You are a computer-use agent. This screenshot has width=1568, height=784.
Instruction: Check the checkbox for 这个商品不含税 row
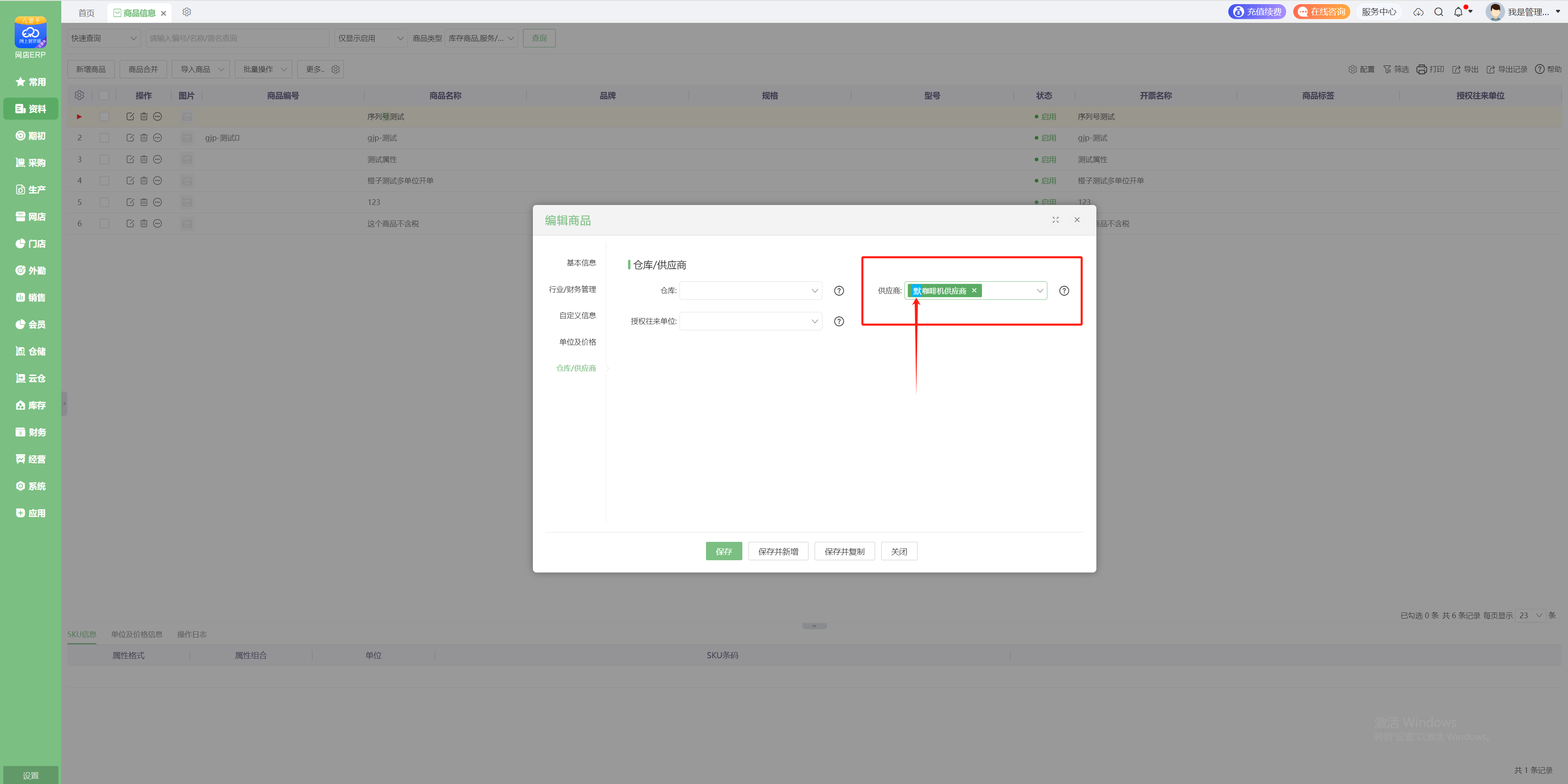pyautogui.click(x=104, y=224)
